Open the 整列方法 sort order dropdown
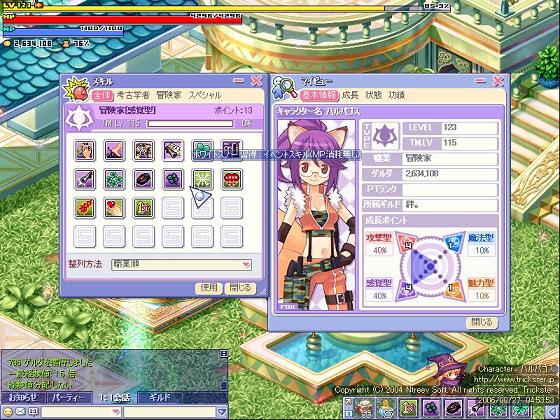560x420 pixels. tap(181, 265)
